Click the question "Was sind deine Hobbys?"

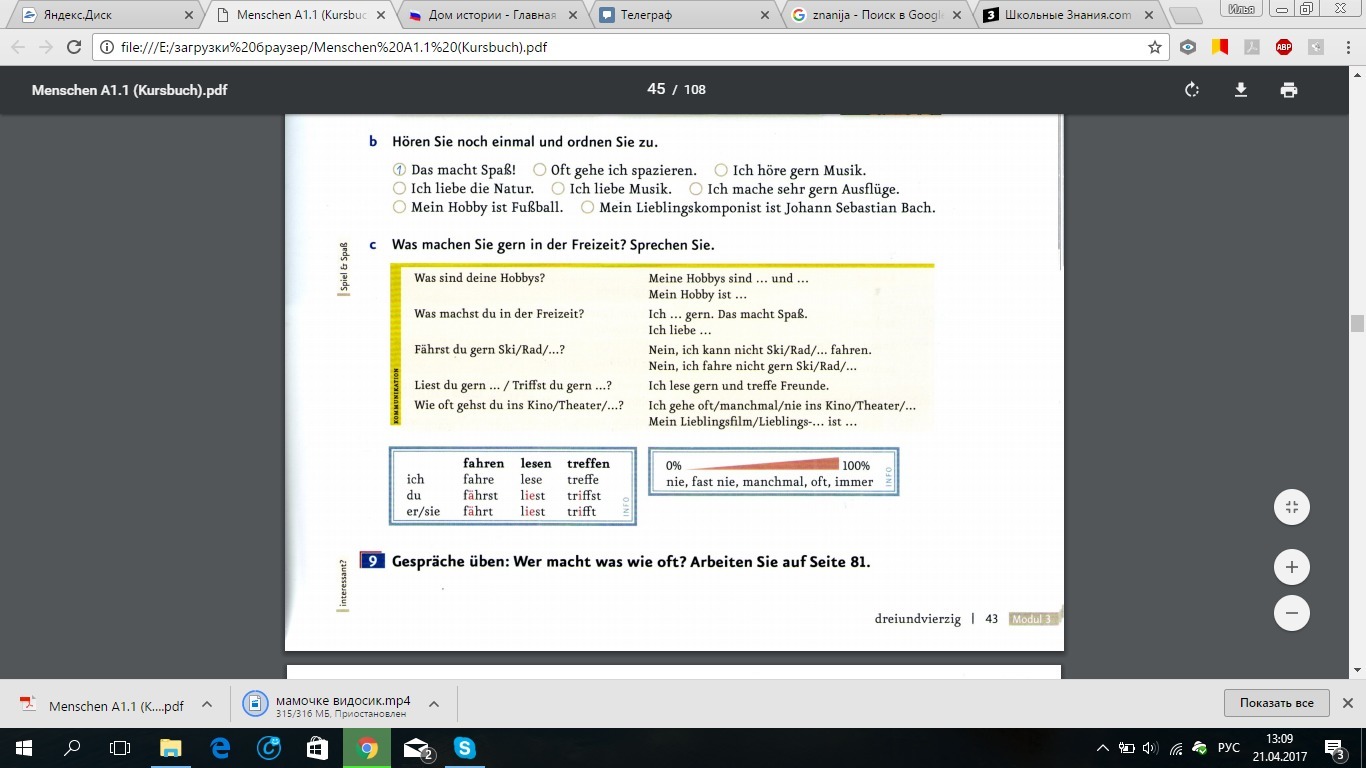[x=479, y=277]
